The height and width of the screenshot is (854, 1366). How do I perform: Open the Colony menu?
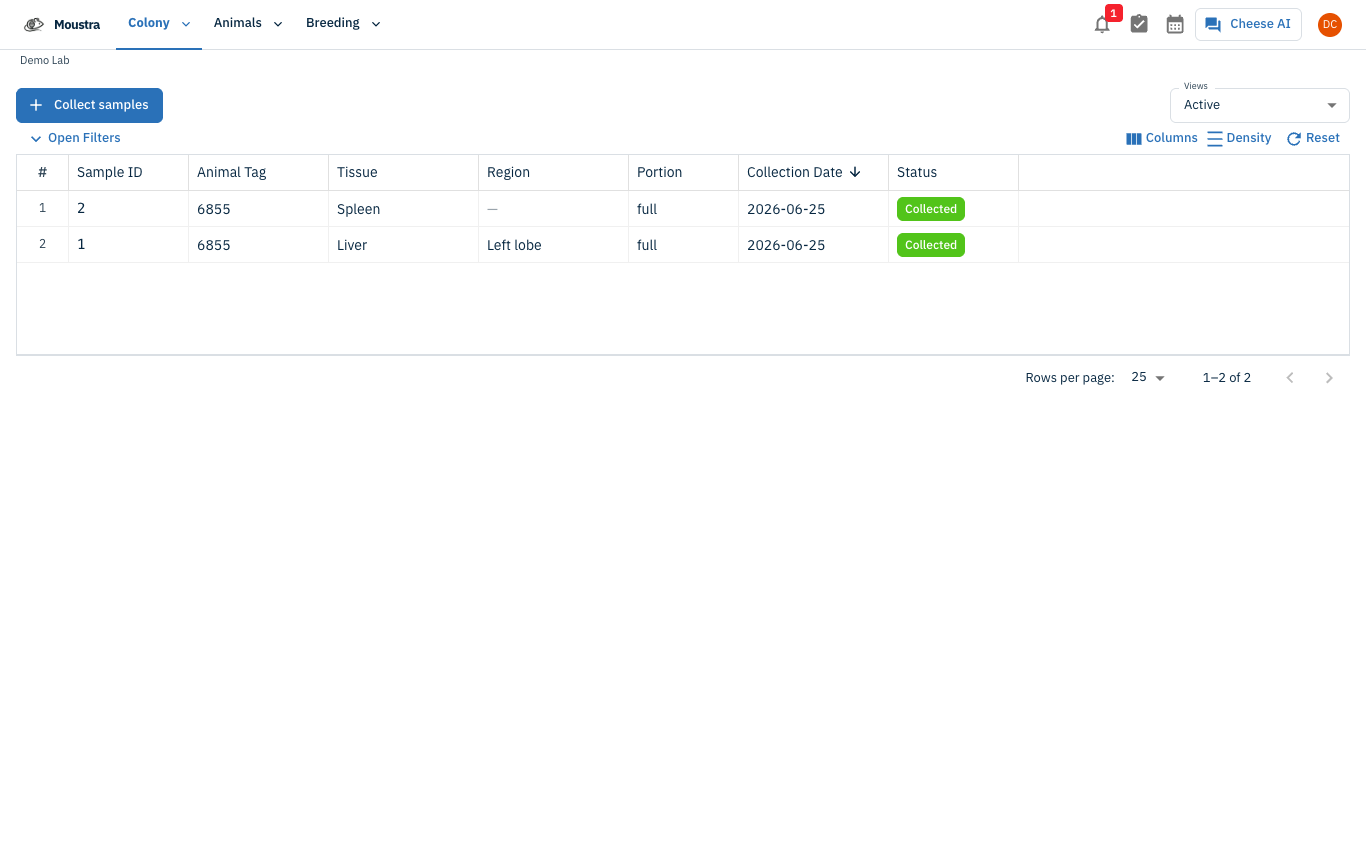(159, 24)
